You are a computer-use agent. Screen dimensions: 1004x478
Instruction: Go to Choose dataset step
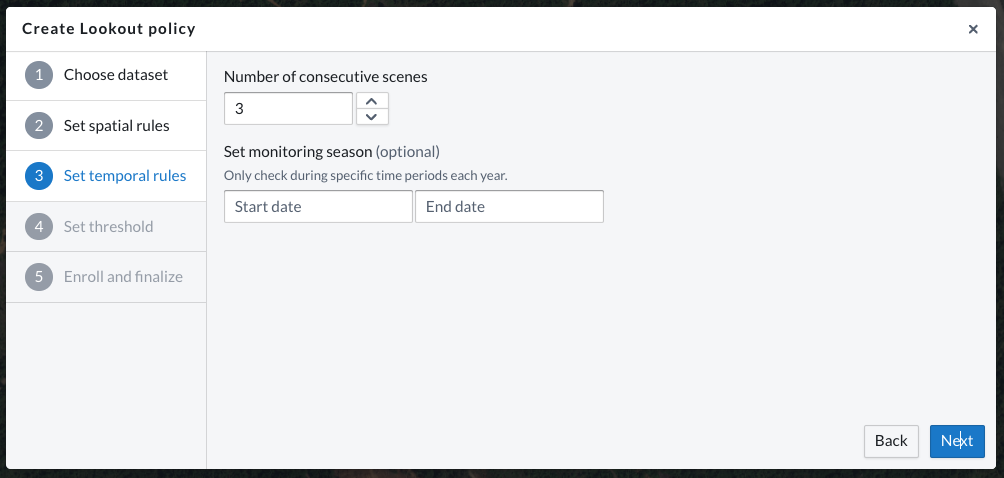coord(116,75)
